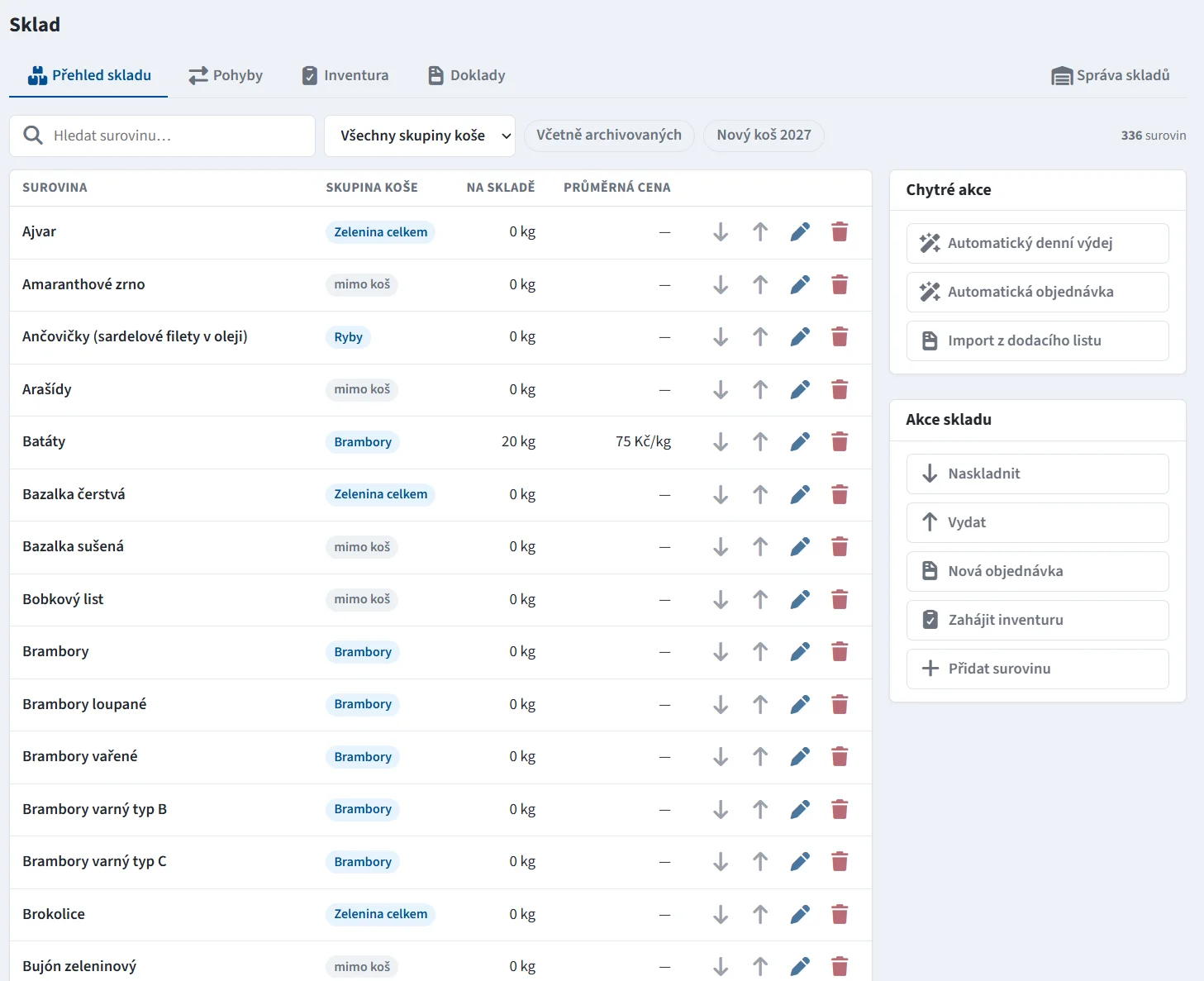1204x981 pixels.
Task: Edit Brokolice using the pencil icon
Action: click(800, 915)
